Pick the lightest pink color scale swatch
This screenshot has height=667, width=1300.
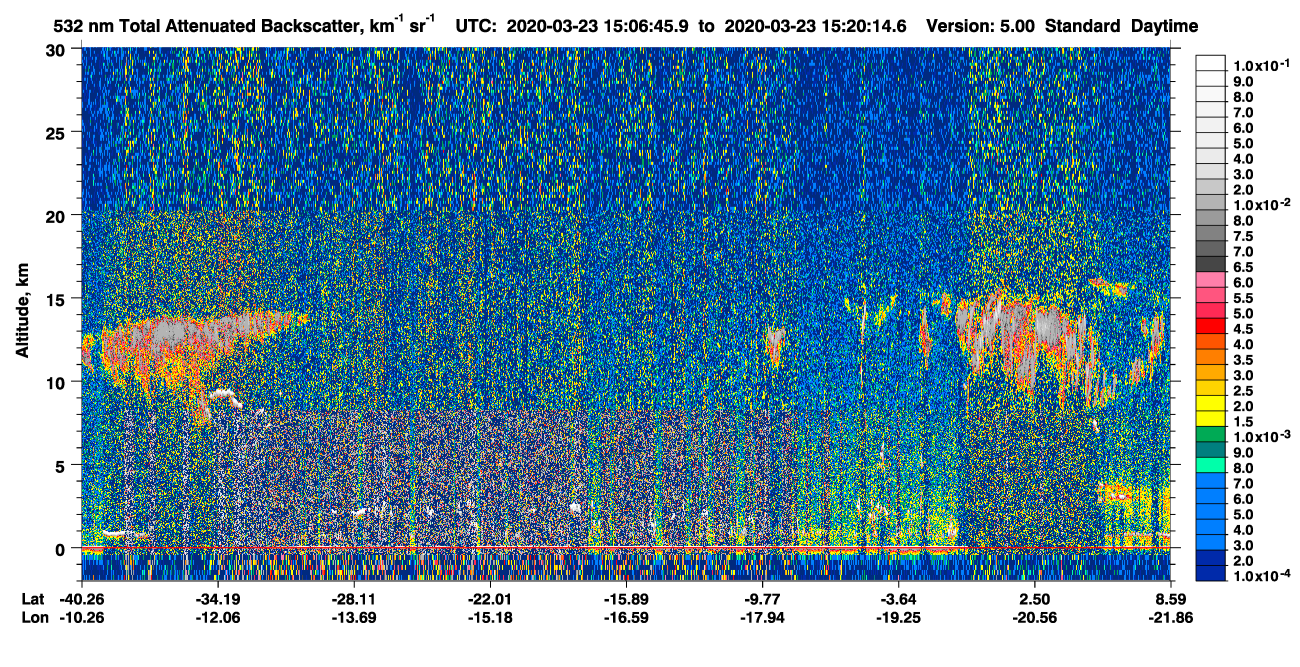tap(1211, 279)
